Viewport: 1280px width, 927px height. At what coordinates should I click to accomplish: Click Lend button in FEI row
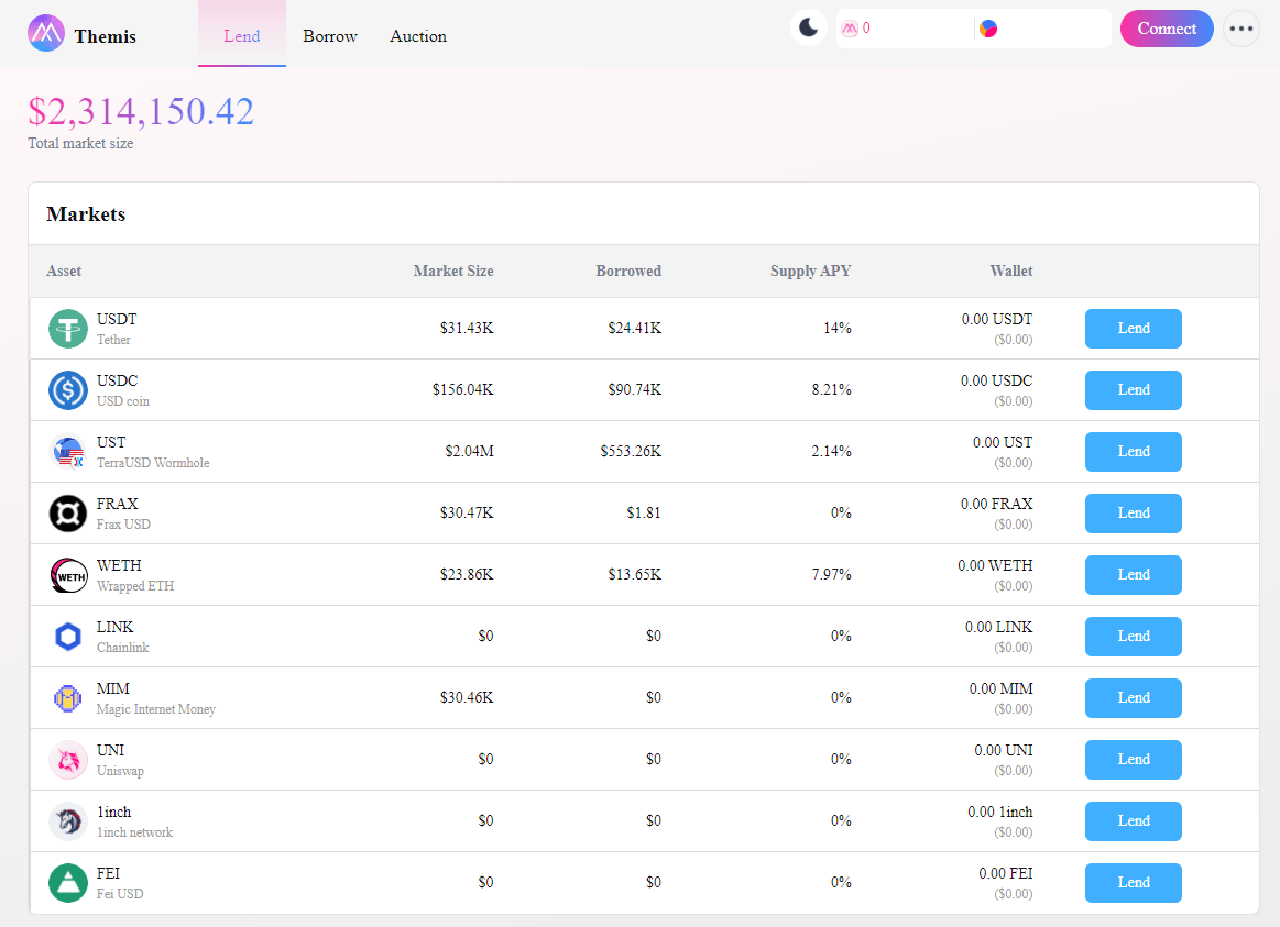pos(1133,882)
